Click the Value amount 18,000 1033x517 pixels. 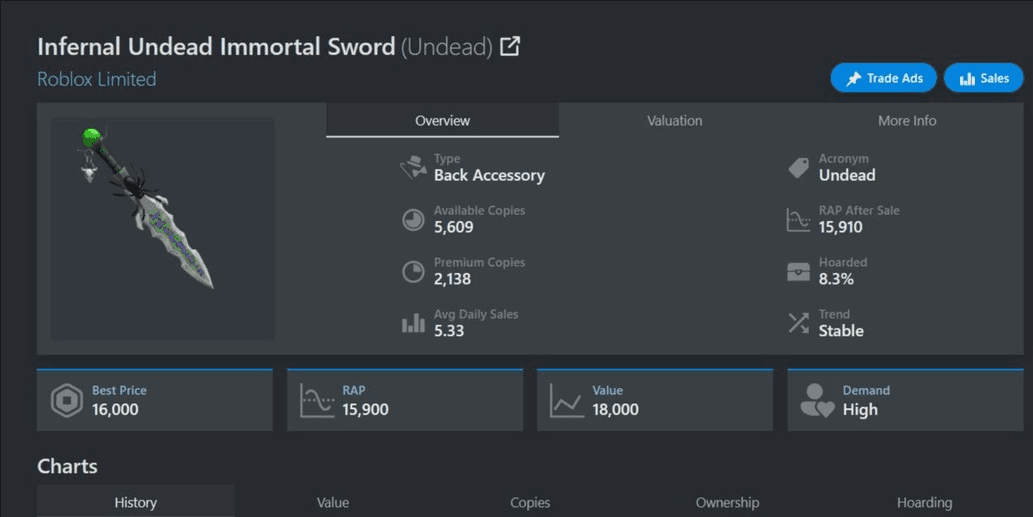(615, 410)
